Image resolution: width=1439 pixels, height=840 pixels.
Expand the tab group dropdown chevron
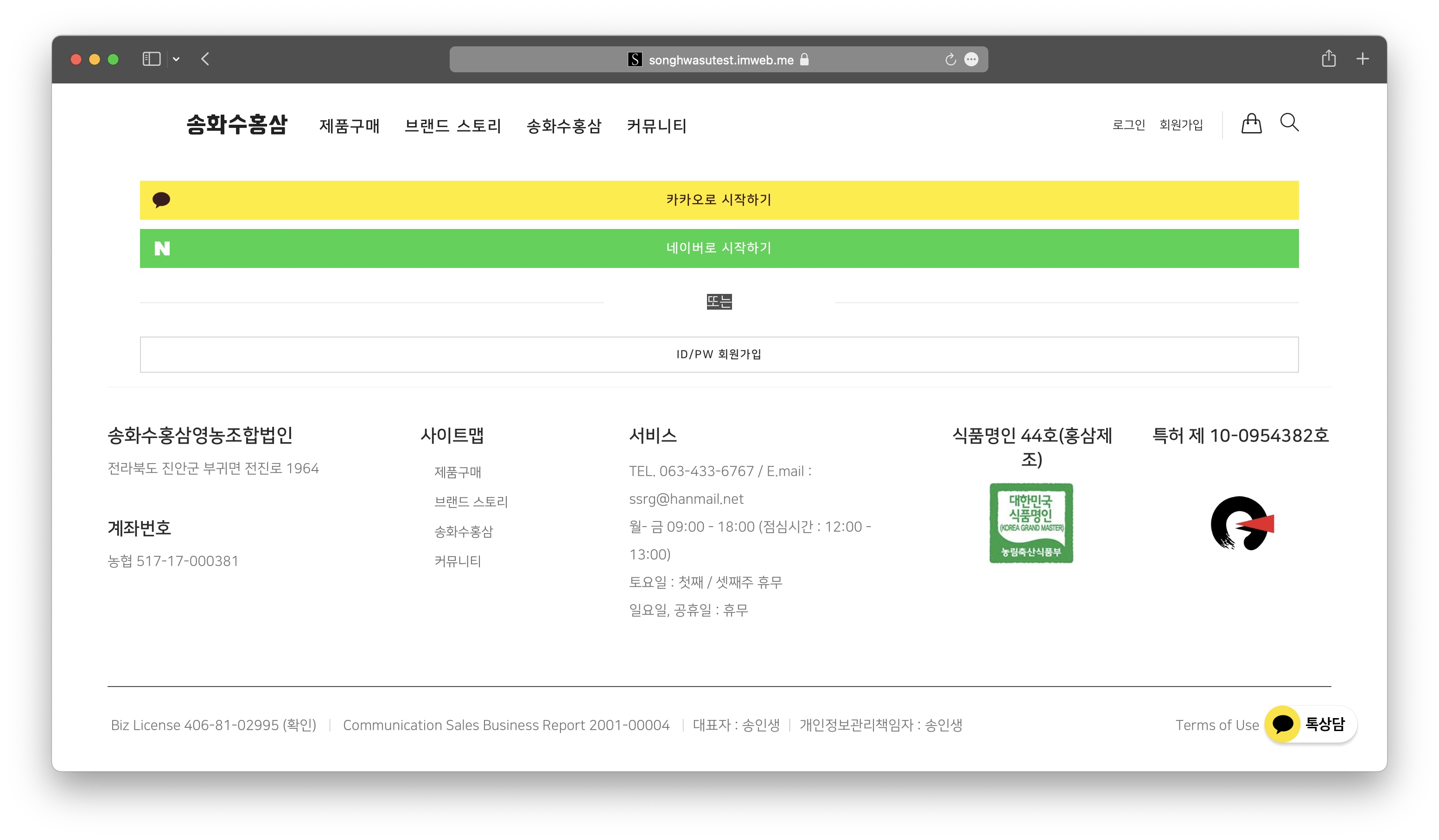click(177, 59)
